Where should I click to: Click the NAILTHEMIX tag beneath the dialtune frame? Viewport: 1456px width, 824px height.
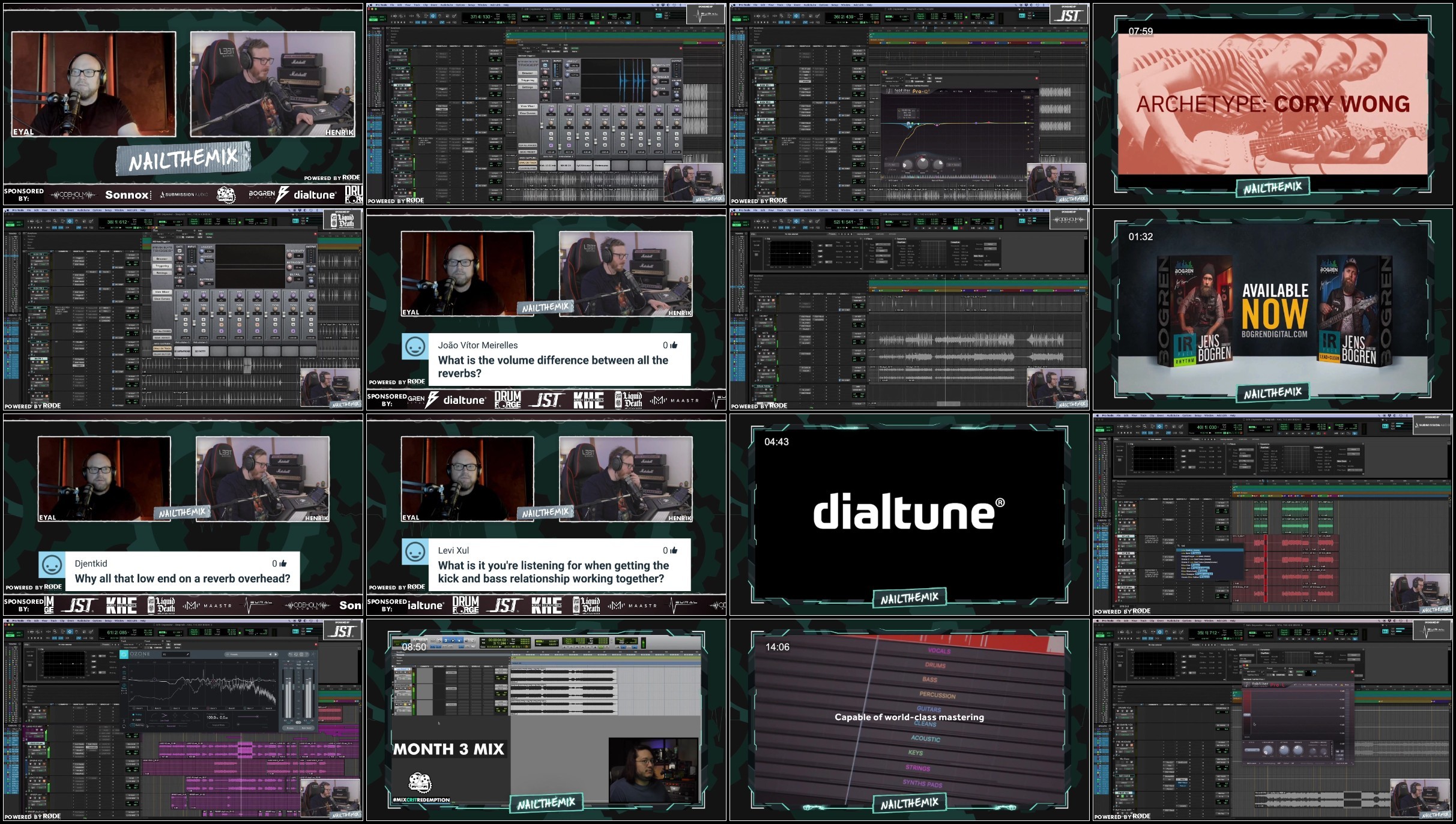[x=909, y=599]
